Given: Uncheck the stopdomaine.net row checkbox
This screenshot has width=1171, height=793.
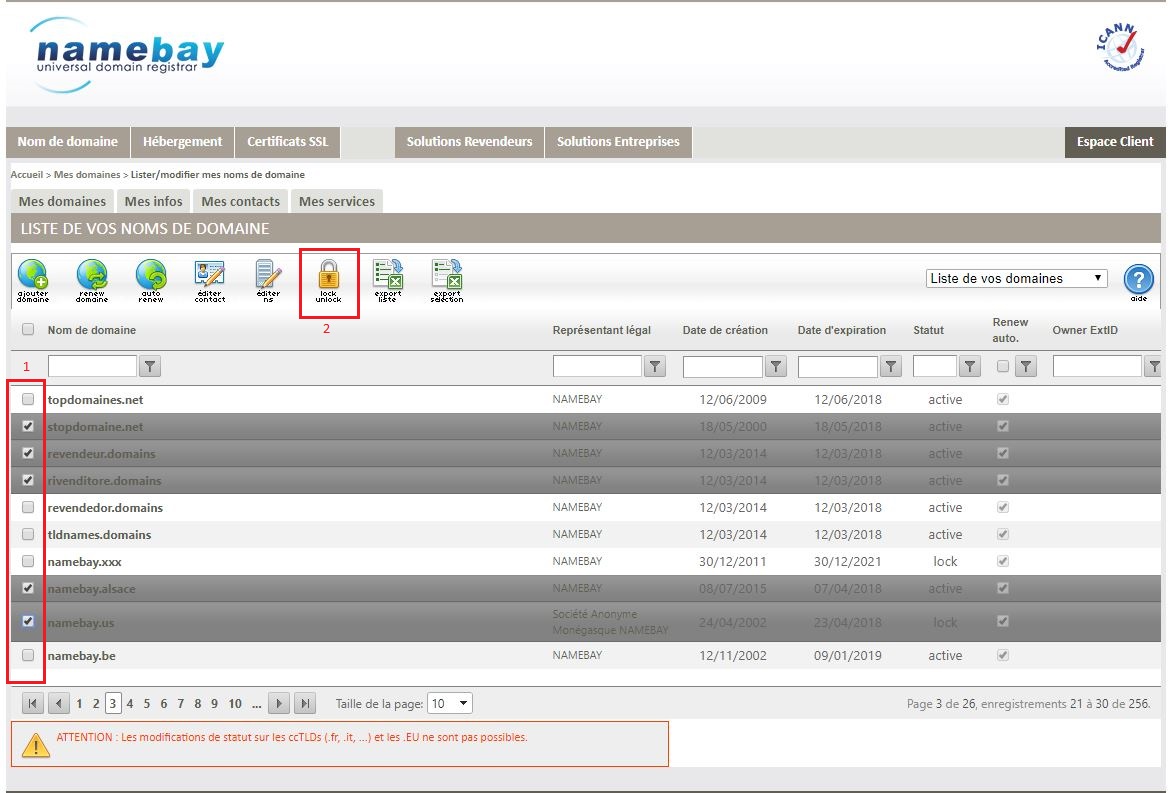Looking at the screenshot, I should 28,426.
